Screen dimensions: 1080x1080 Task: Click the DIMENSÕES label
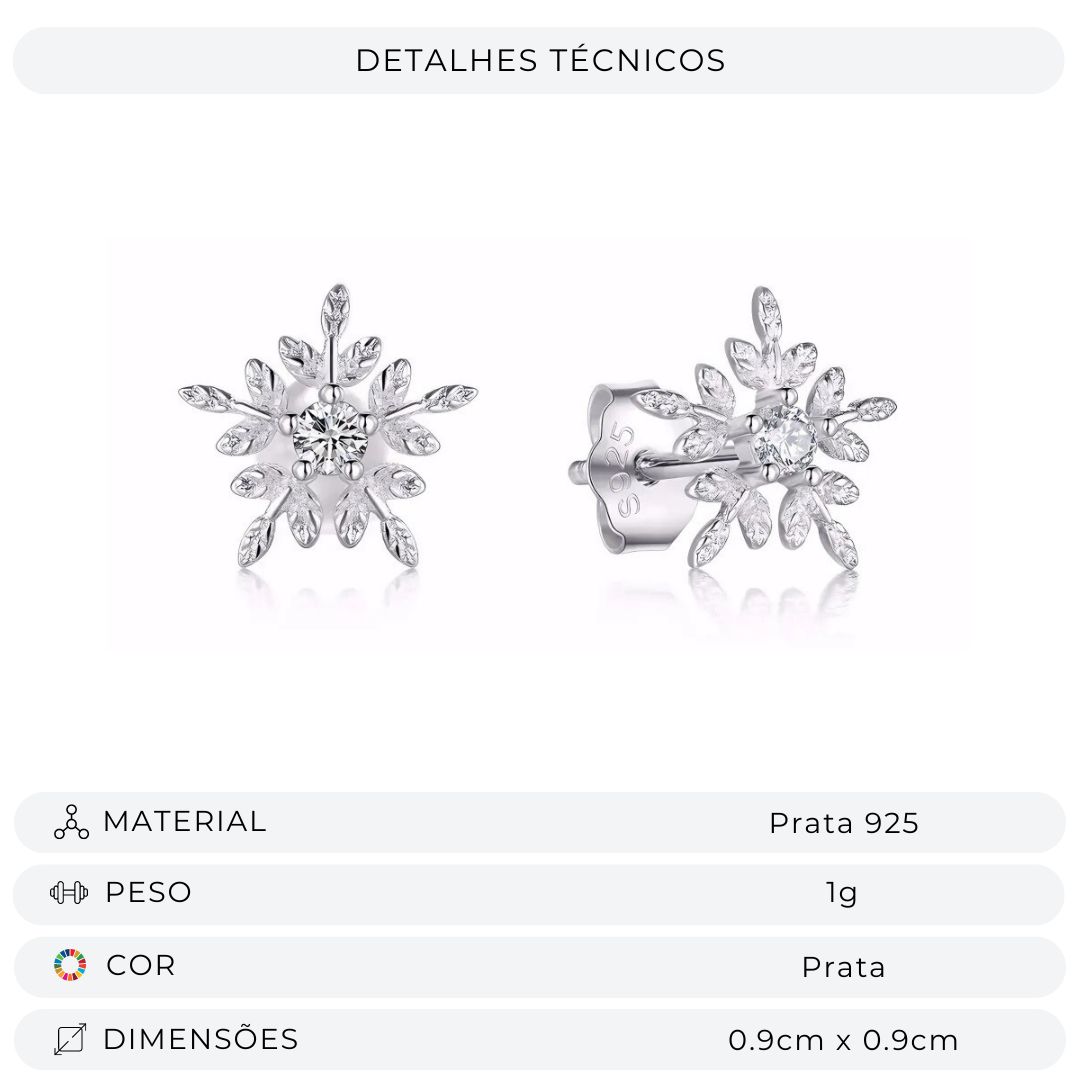pyautogui.click(x=200, y=1039)
